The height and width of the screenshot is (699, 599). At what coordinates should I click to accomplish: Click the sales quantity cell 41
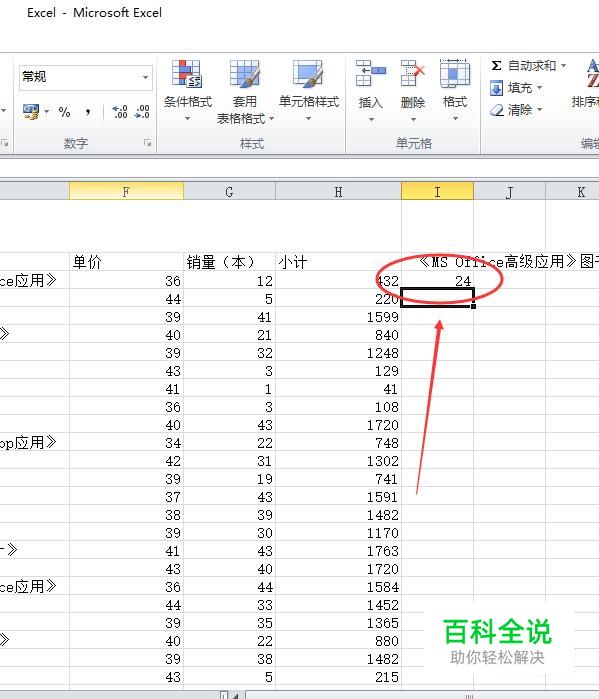[229, 317]
